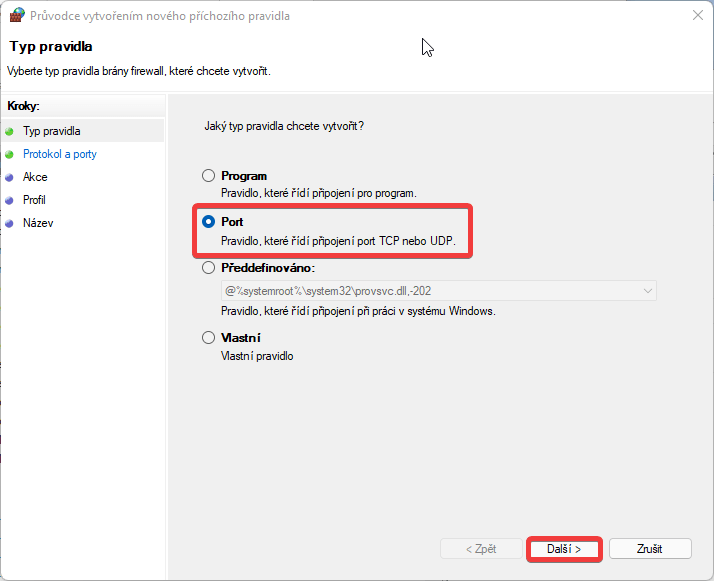Viewport: 714px width, 581px height.
Task: Click purple bullet beside Profil step
Action: click(x=10, y=200)
